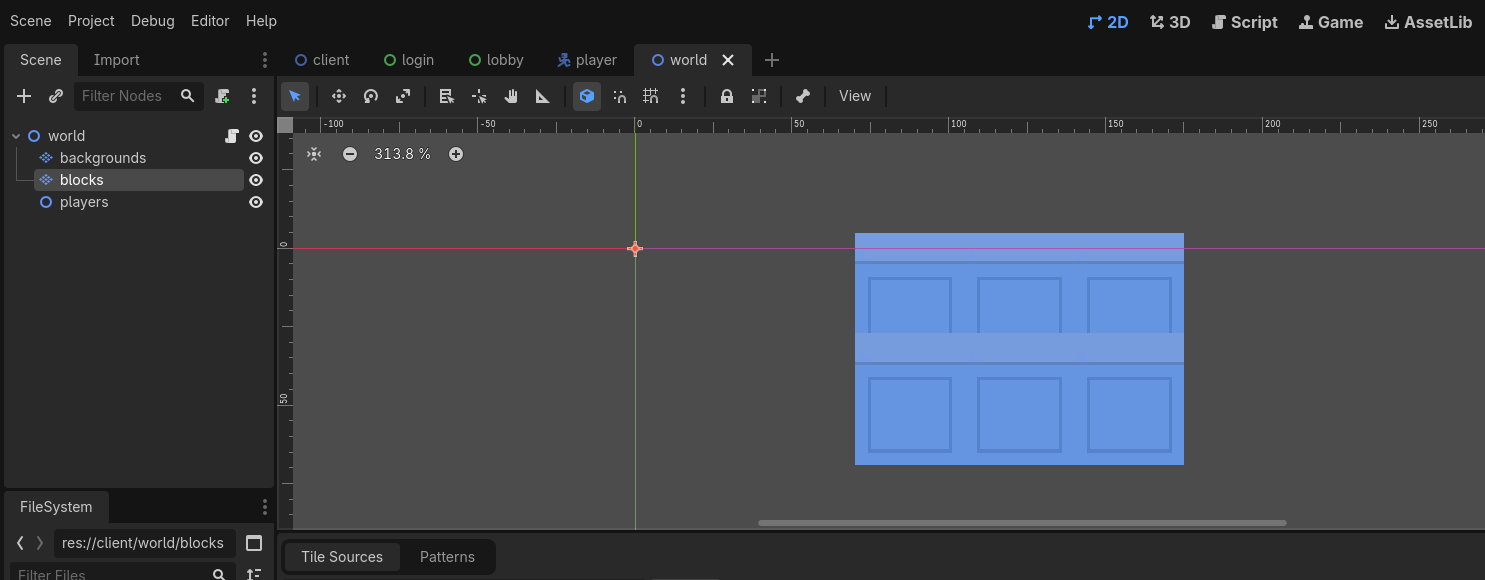Screen dimensions: 1485x580
Task: Activate the Ruler measuring tool
Action: [x=543, y=96]
